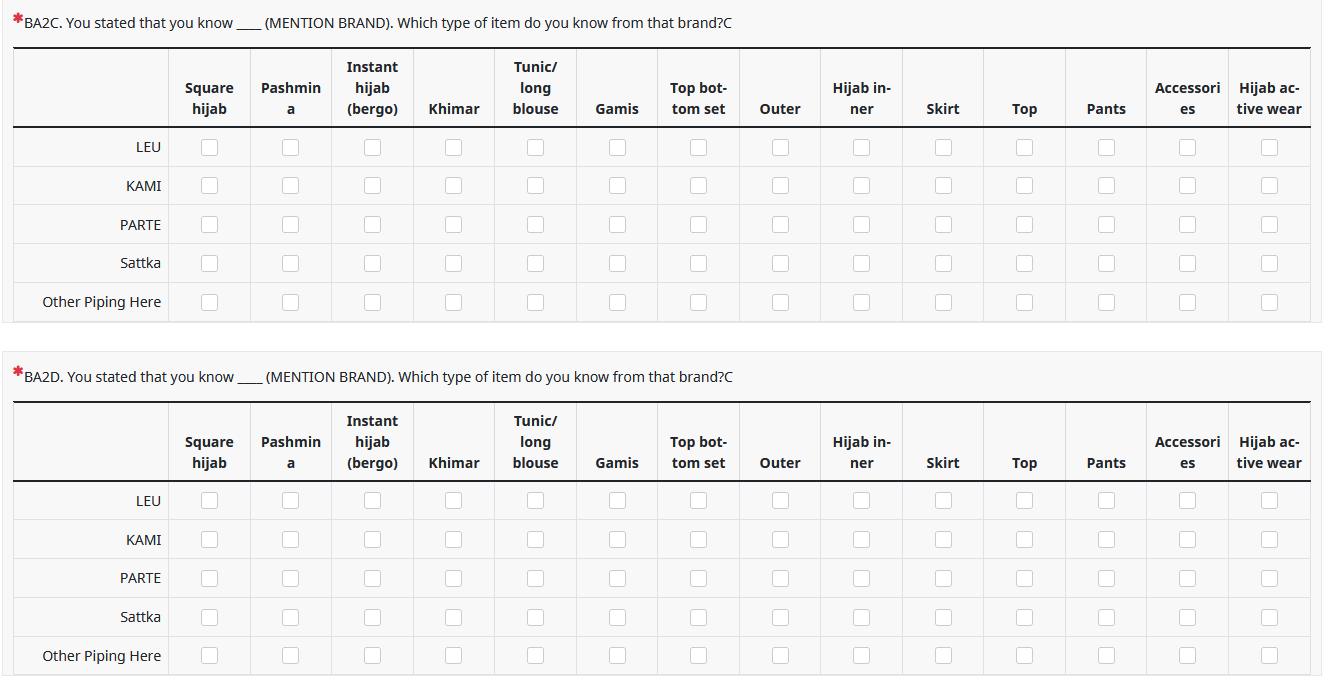The image size is (1331, 682).
Task: Select KAMI Hijab active wear in BA2D
Action: [x=1269, y=539]
